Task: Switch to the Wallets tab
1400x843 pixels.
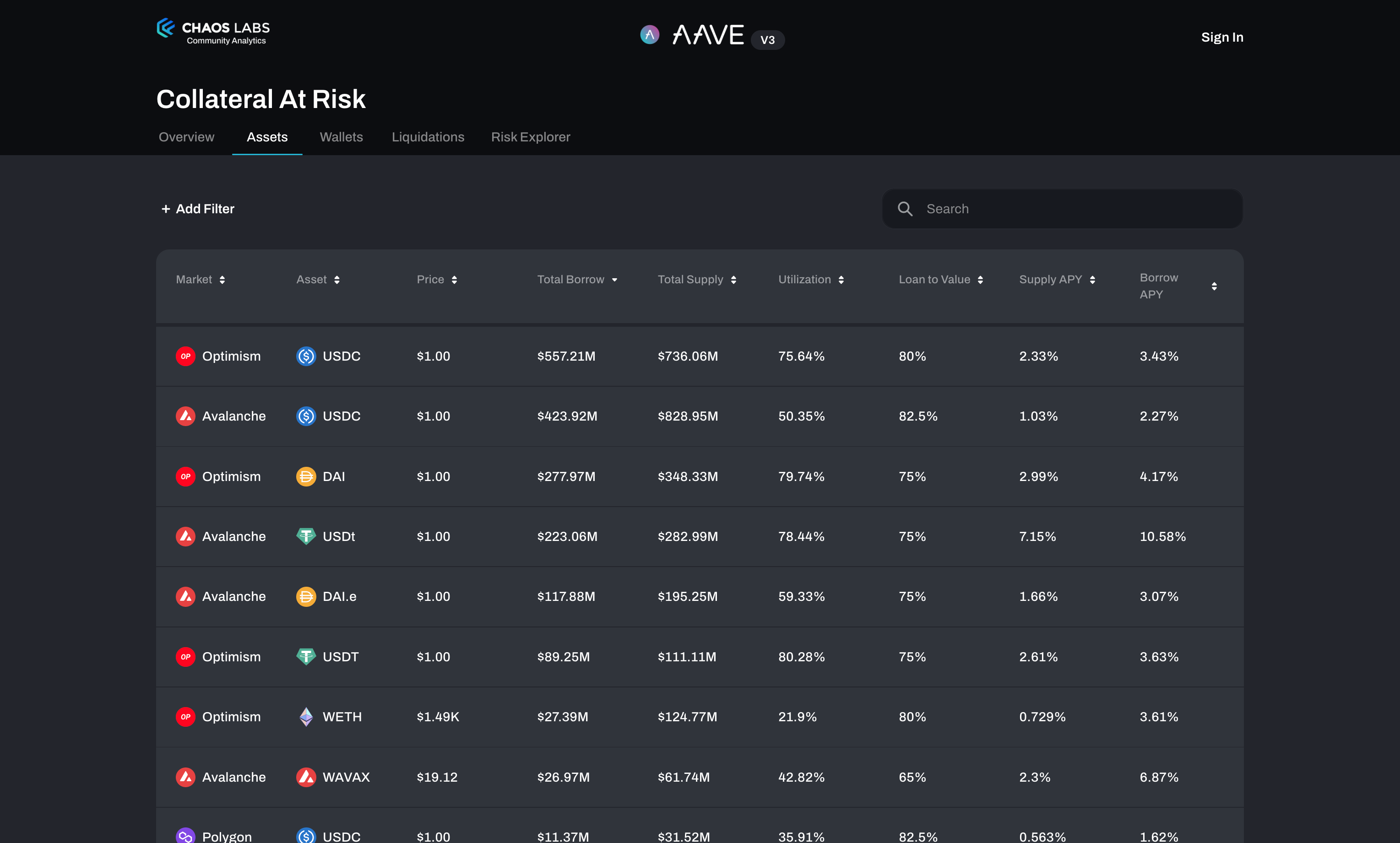Action: point(341,137)
